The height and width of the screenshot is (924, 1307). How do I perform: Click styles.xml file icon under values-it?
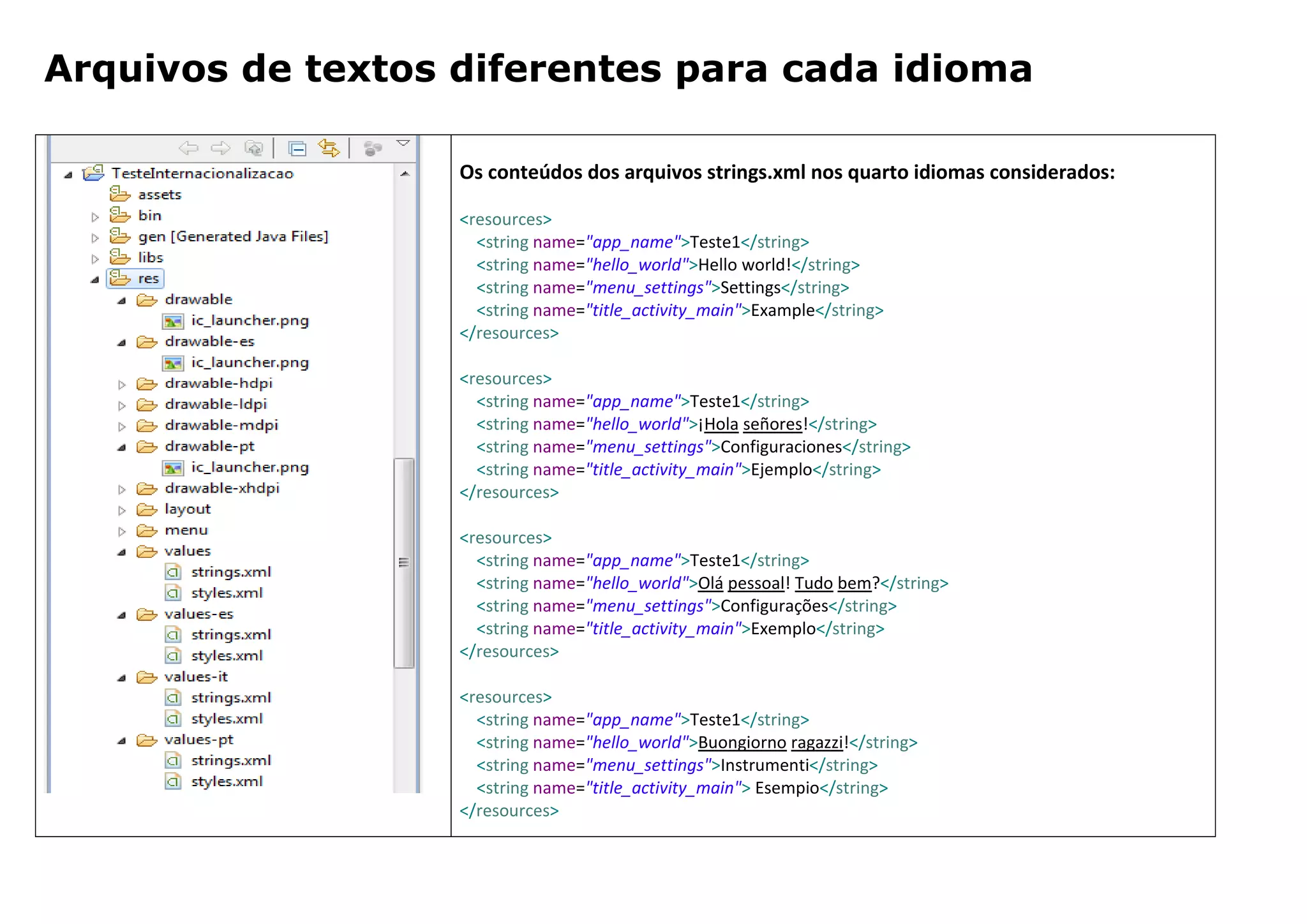pyautogui.click(x=173, y=719)
